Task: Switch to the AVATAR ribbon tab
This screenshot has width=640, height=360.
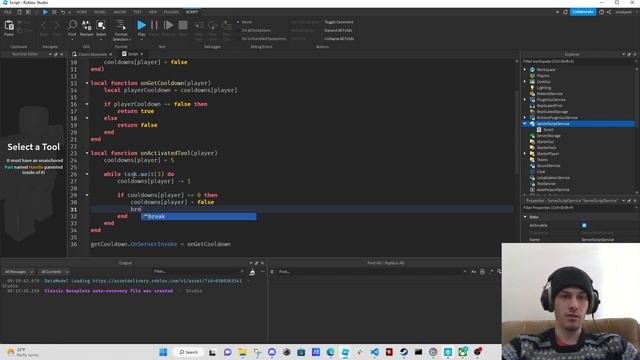Action: tap(120, 12)
